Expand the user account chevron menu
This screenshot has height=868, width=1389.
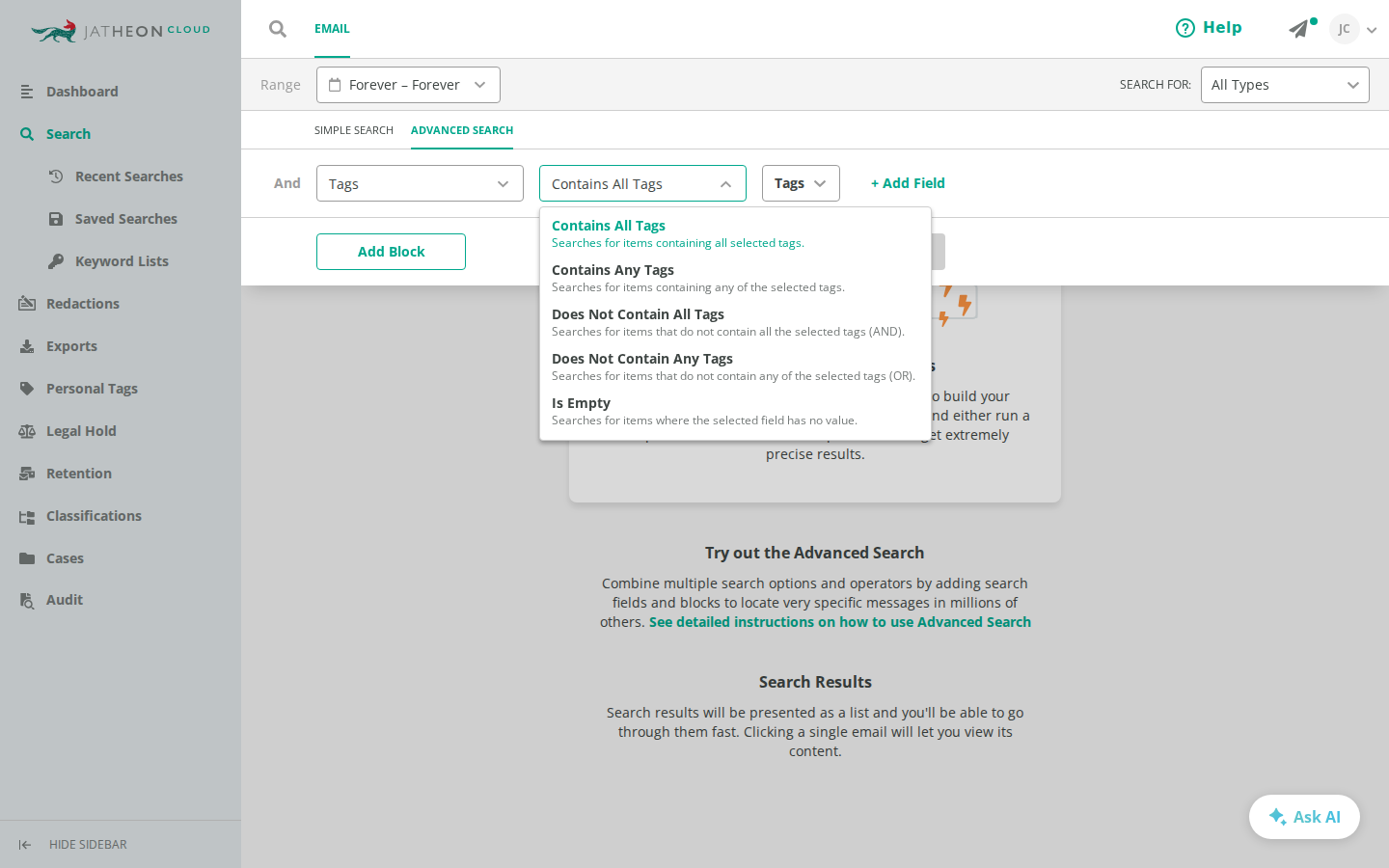coord(1372,30)
